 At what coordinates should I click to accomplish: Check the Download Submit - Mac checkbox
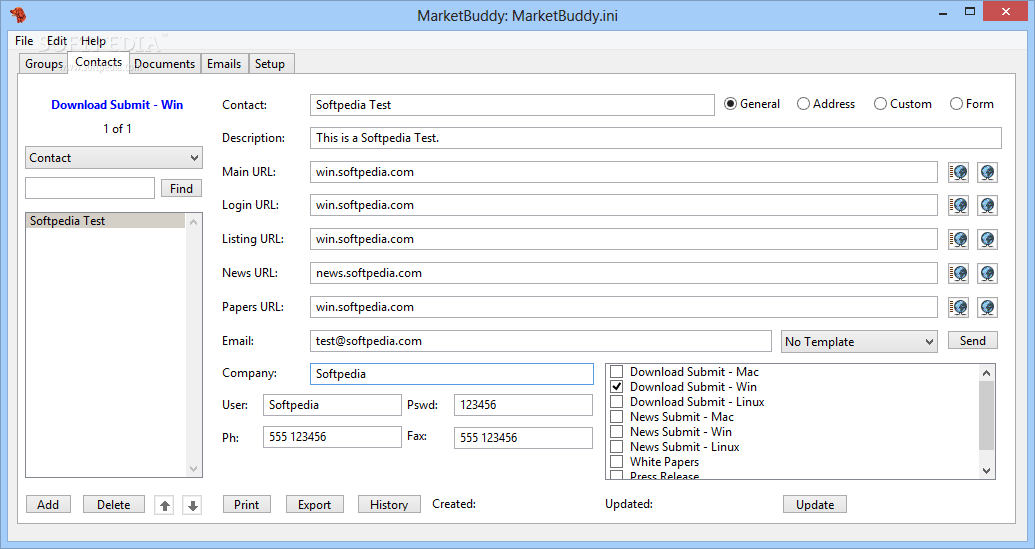[x=617, y=371]
